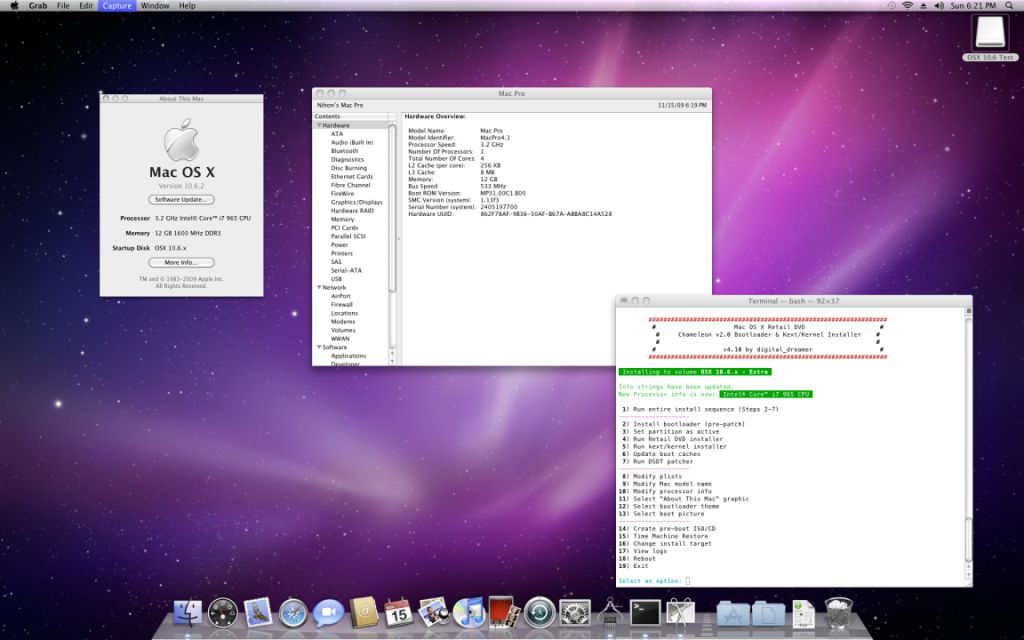The image size is (1024, 640).
Task: Click the Terminal 'Select an option' prompt
Action: (x=650, y=581)
